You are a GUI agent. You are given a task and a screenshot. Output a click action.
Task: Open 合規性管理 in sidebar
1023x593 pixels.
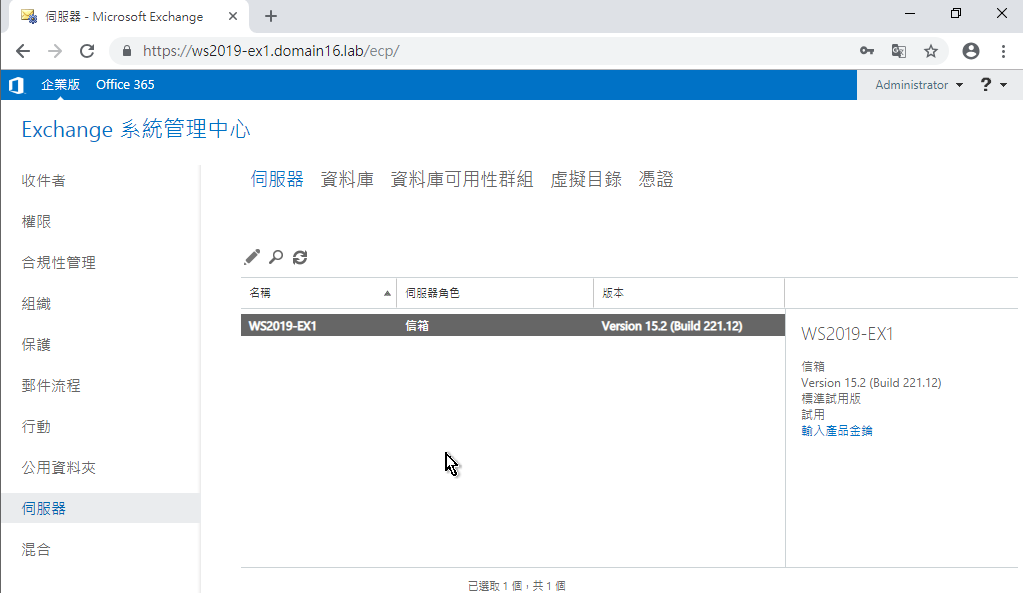tap(59, 263)
